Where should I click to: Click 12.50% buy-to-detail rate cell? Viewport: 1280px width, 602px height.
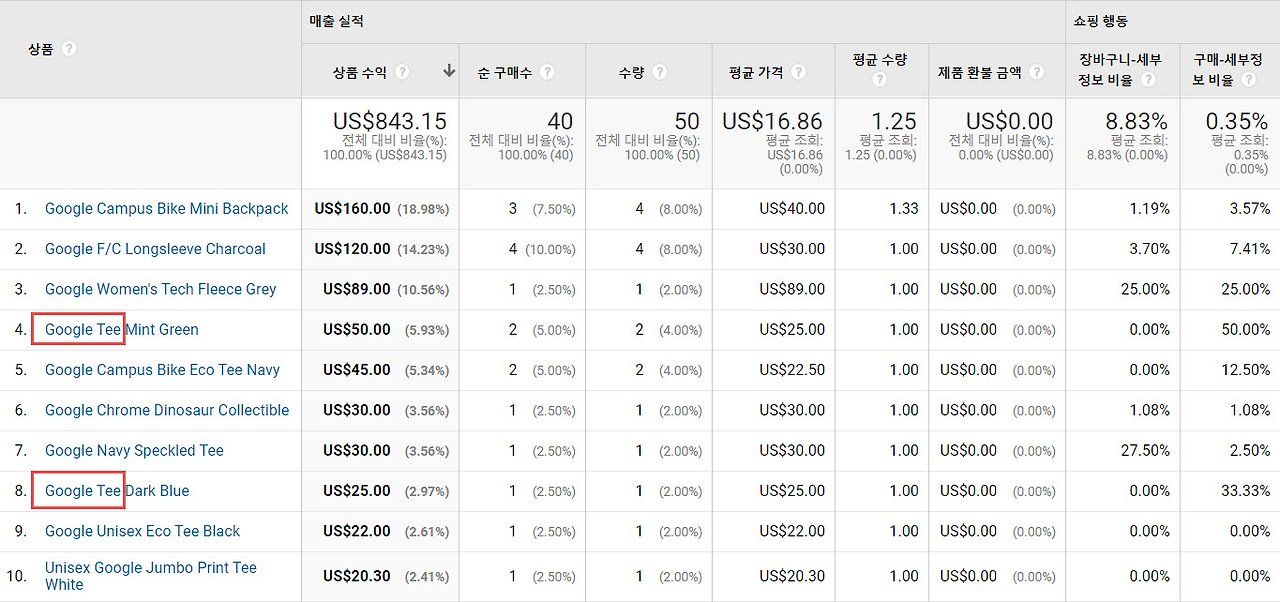coord(1246,370)
